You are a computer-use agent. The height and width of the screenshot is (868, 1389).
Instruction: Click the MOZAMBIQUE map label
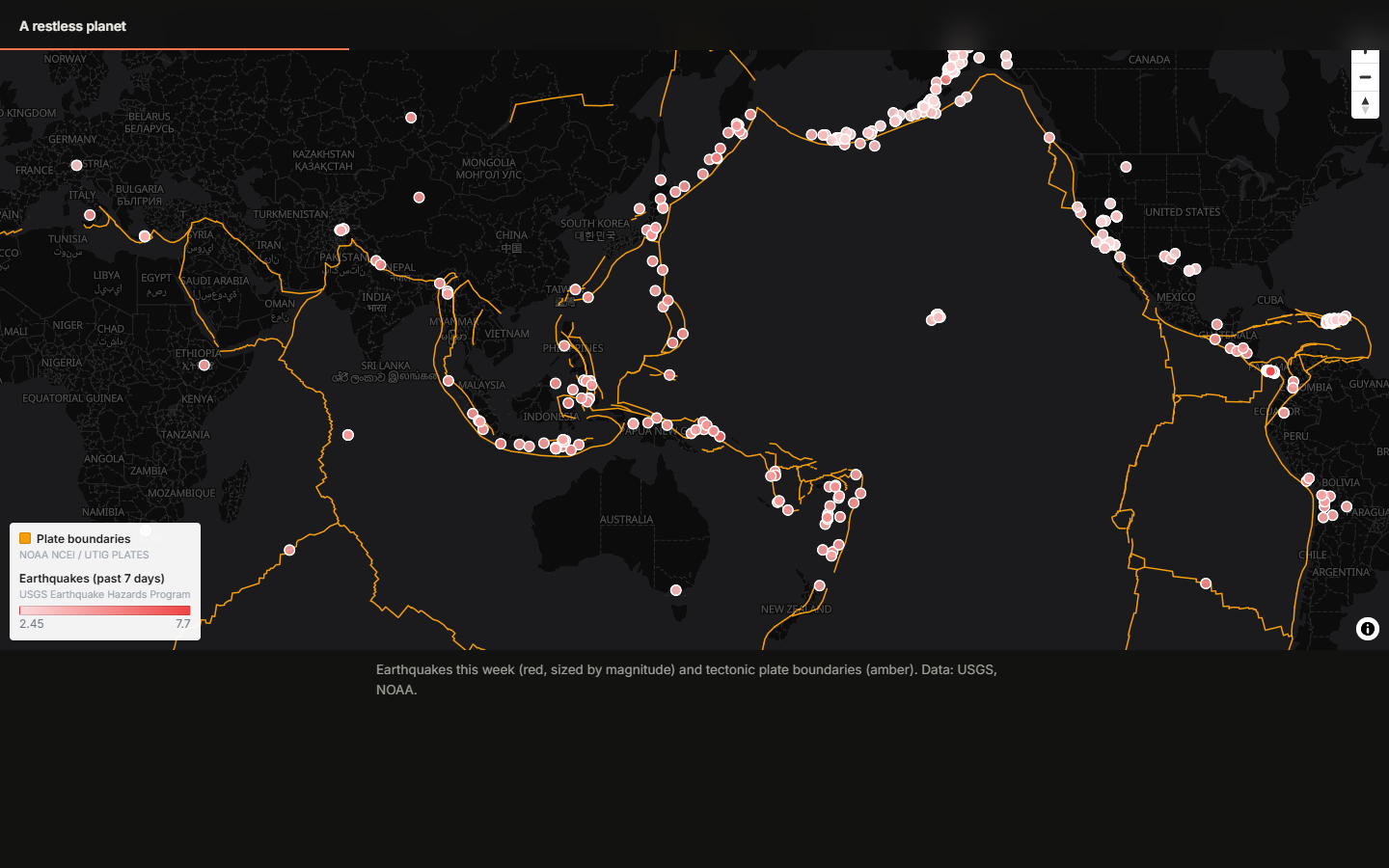click(x=181, y=494)
